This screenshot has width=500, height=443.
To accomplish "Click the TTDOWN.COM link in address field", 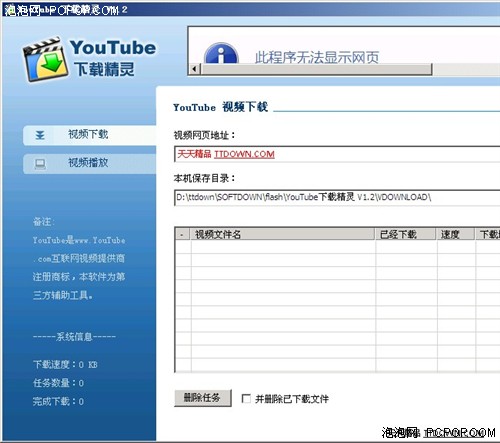I will [x=244, y=154].
